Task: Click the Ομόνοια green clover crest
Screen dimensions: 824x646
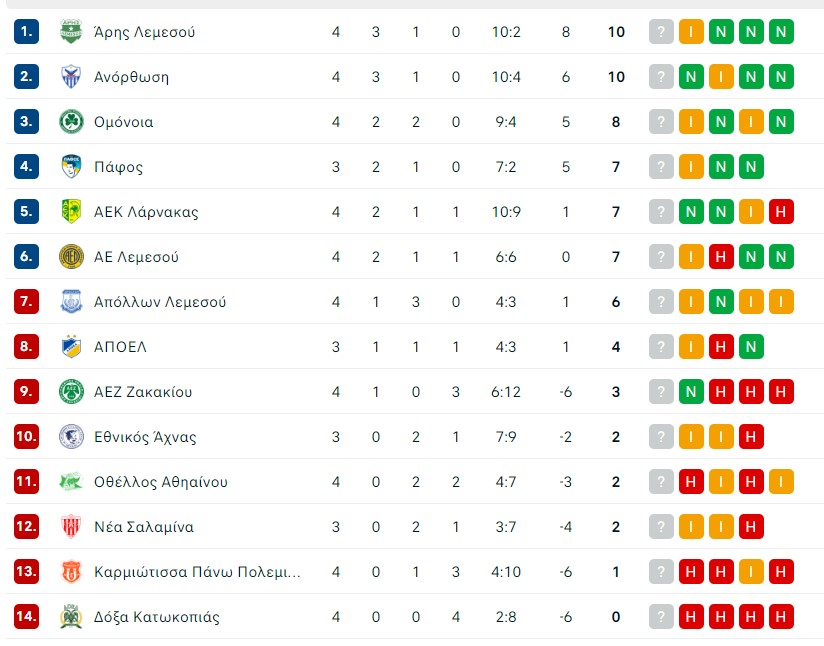Action: pyautogui.click(x=71, y=122)
